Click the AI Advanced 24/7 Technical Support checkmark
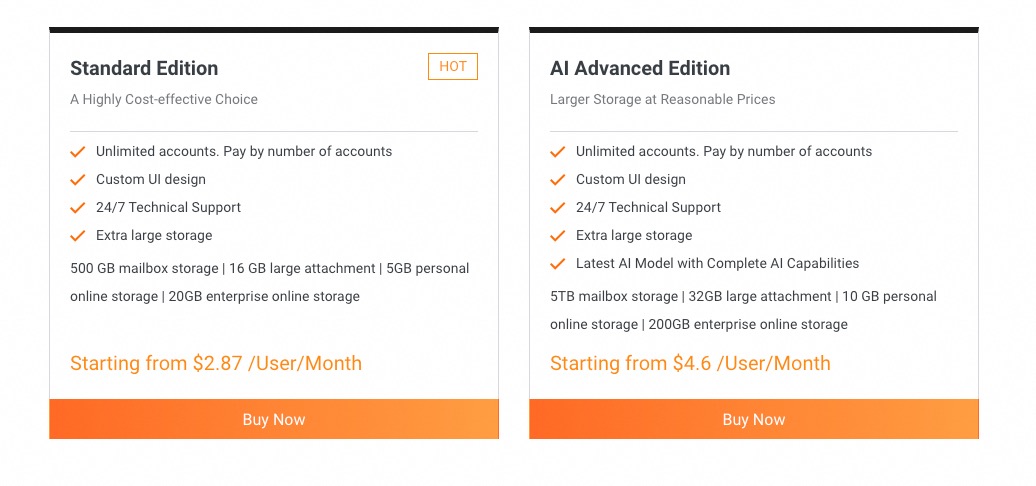1036x486 pixels. 557,208
